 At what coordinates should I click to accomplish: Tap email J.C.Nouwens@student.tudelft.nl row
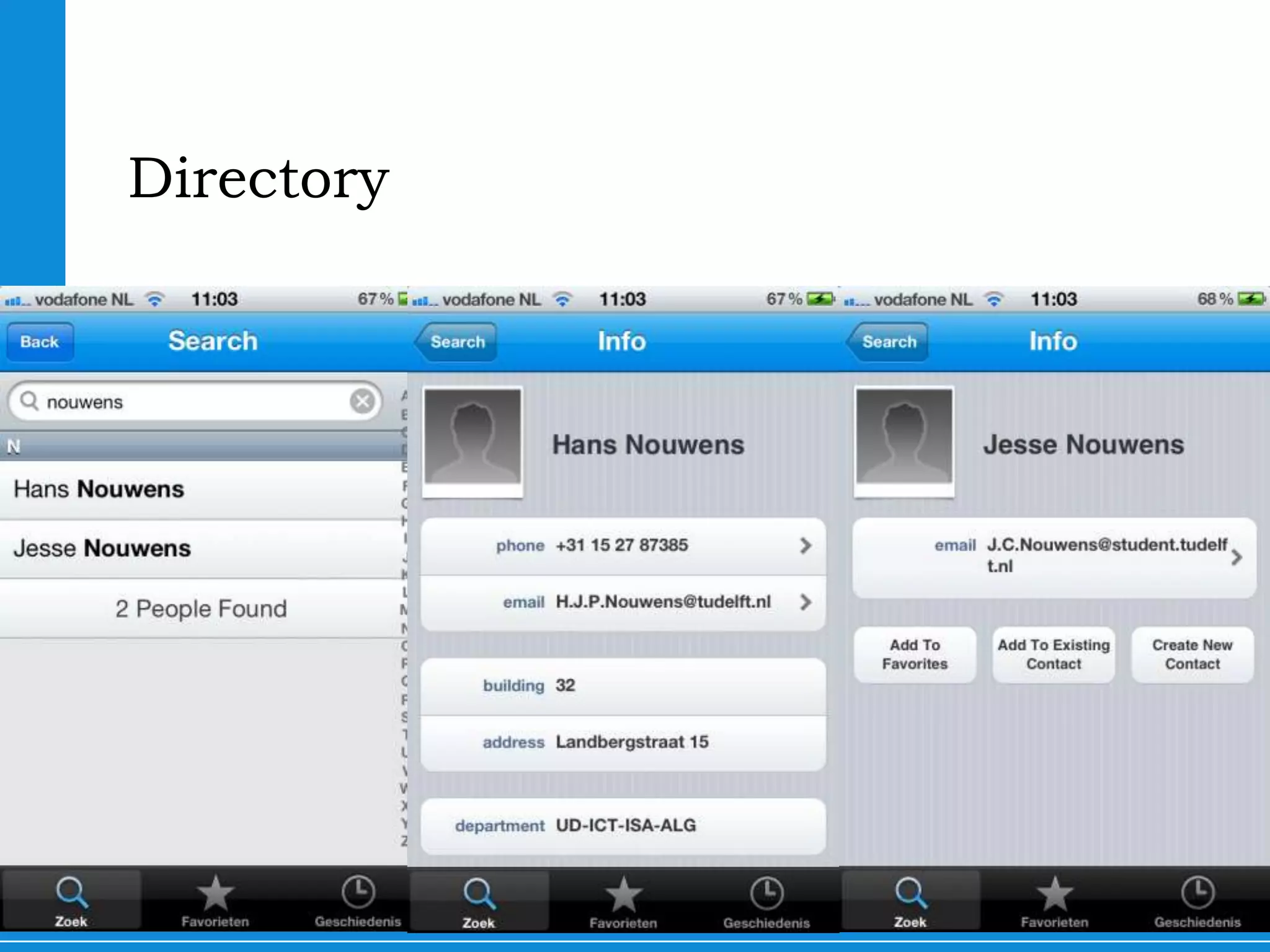click(x=1055, y=558)
